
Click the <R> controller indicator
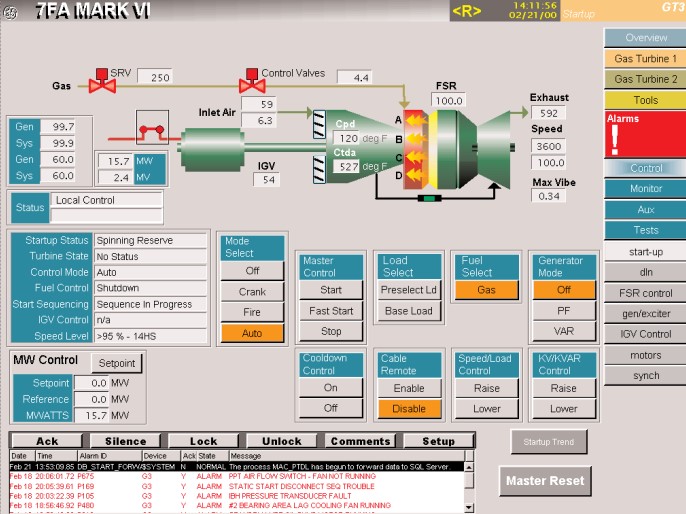tap(466, 11)
